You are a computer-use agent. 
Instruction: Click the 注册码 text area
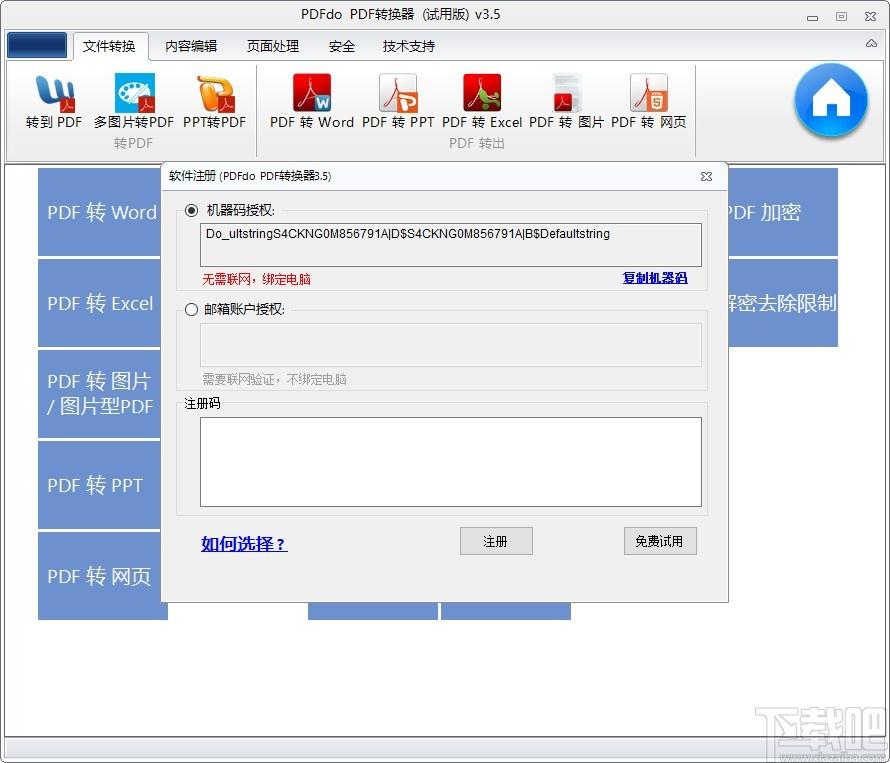click(x=451, y=462)
